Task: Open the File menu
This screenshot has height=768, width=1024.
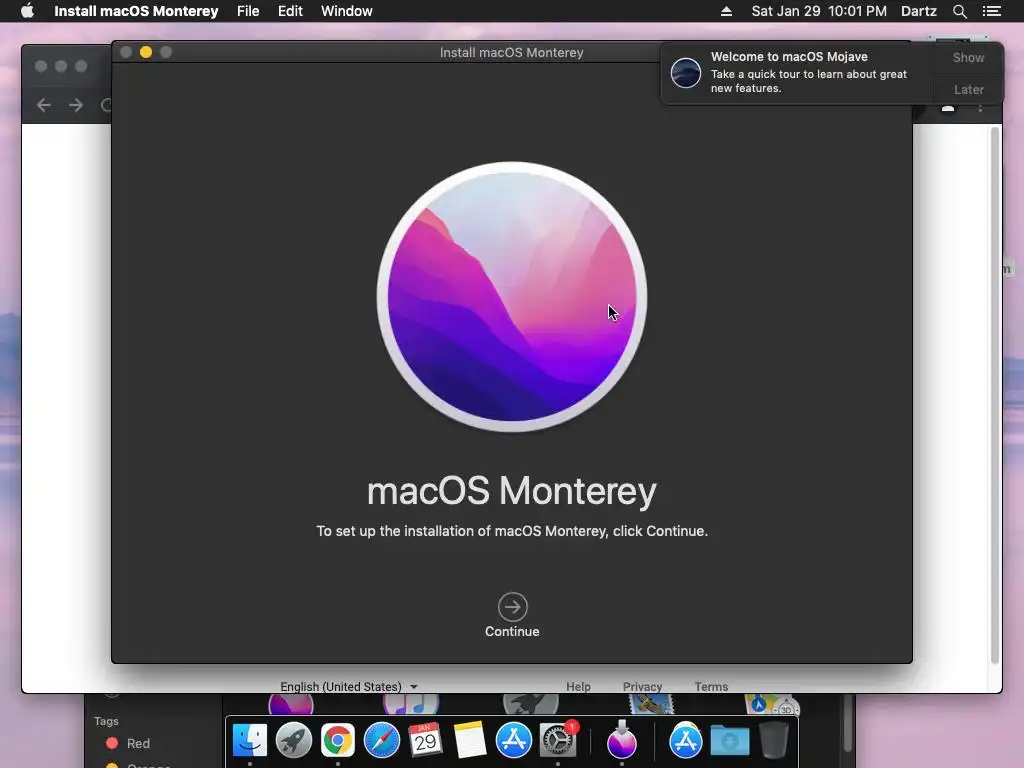Action: [x=248, y=11]
